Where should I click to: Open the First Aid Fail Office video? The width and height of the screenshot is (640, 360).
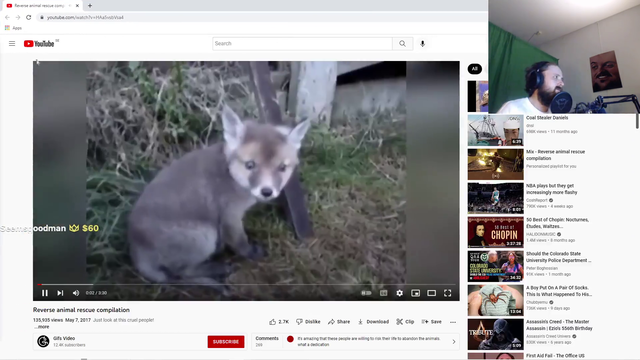pyautogui.click(x=555, y=356)
